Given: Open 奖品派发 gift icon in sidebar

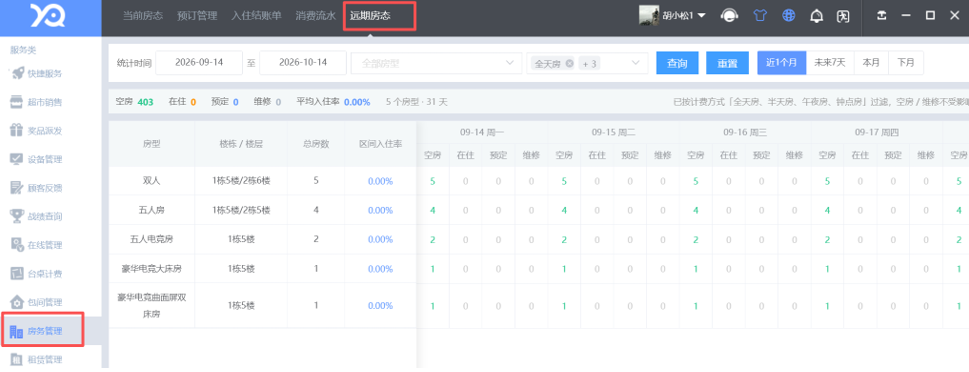Looking at the screenshot, I should coord(17,130).
